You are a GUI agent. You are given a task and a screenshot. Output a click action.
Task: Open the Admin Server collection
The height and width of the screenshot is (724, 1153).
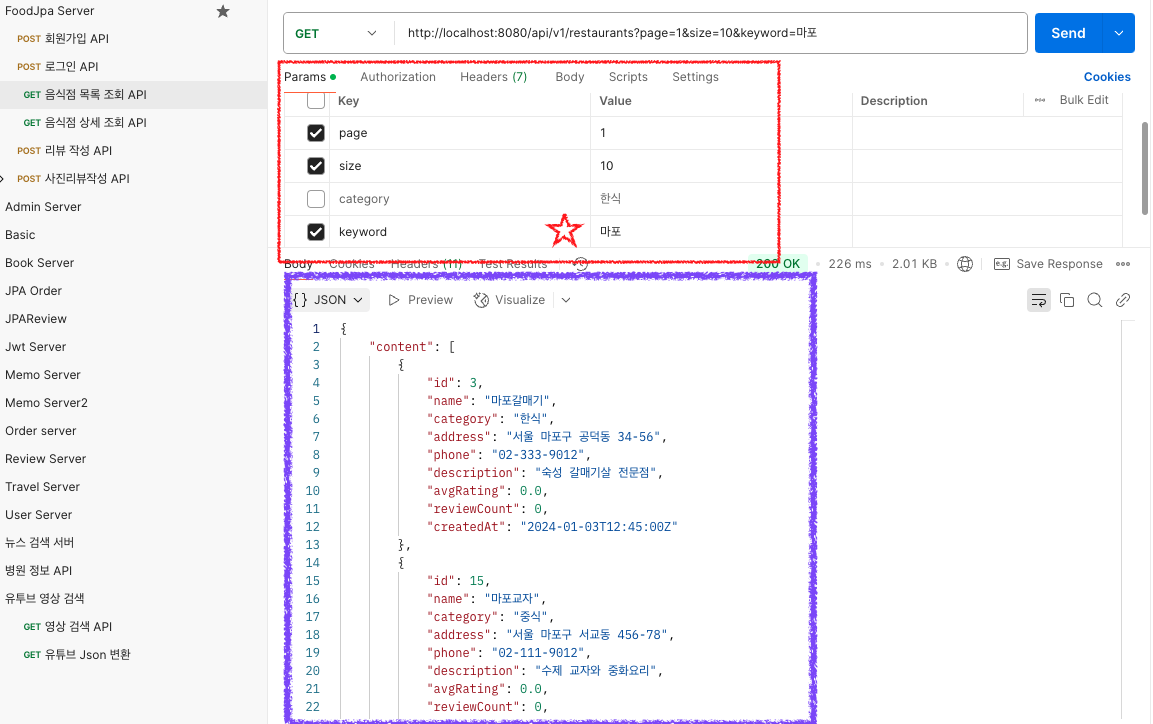(43, 207)
